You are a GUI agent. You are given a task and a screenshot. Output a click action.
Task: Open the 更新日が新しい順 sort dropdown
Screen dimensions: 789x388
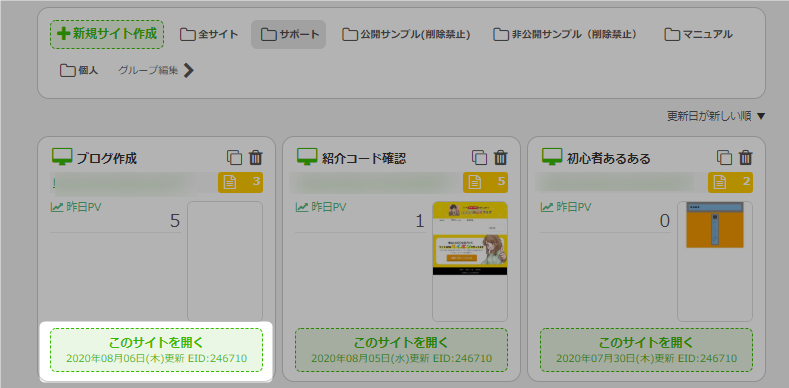click(x=716, y=117)
